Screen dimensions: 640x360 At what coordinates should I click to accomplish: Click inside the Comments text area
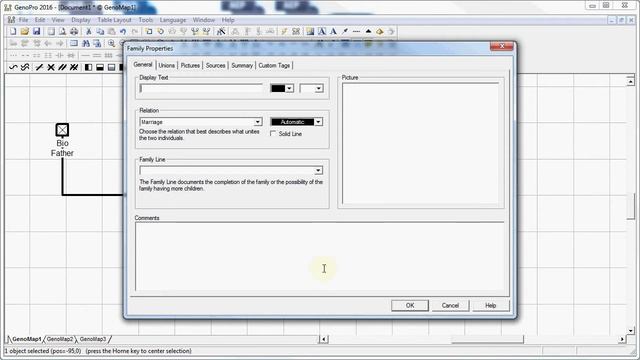pyautogui.click(x=320, y=256)
